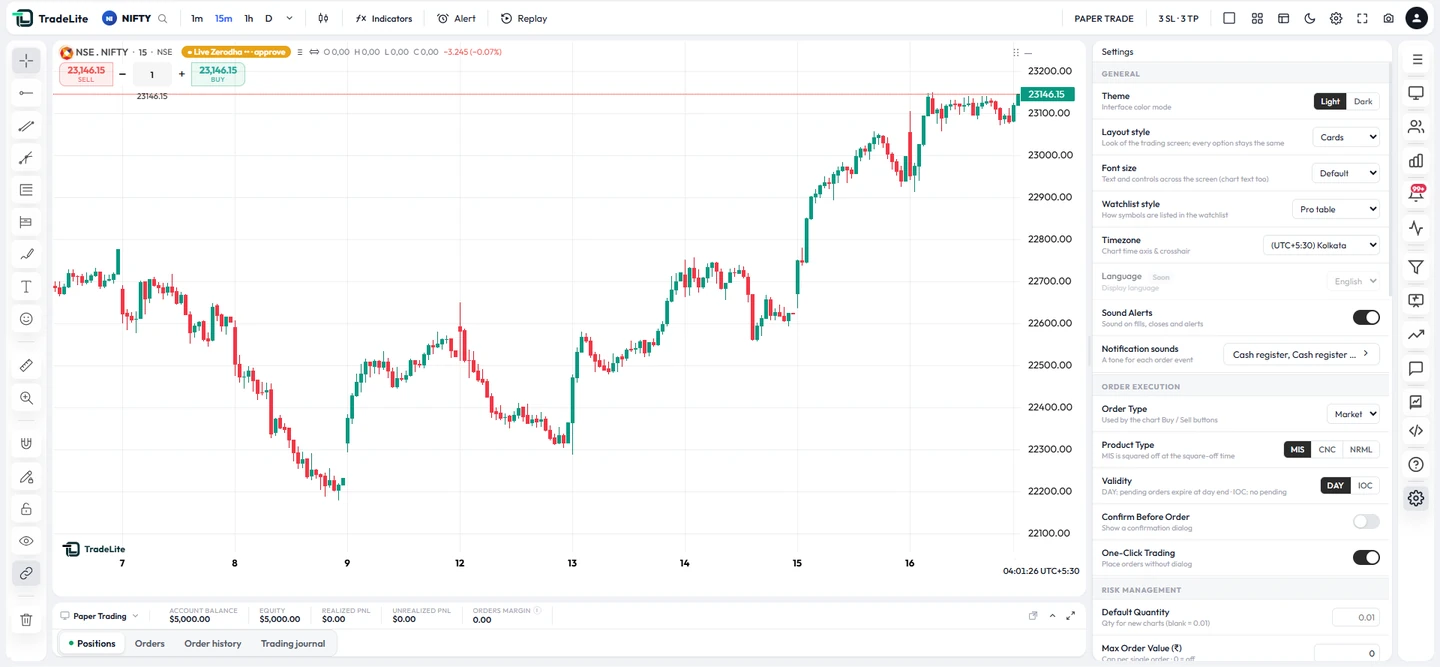
Task: Open the Alert clock button
Action: pyautogui.click(x=457, y=18)
